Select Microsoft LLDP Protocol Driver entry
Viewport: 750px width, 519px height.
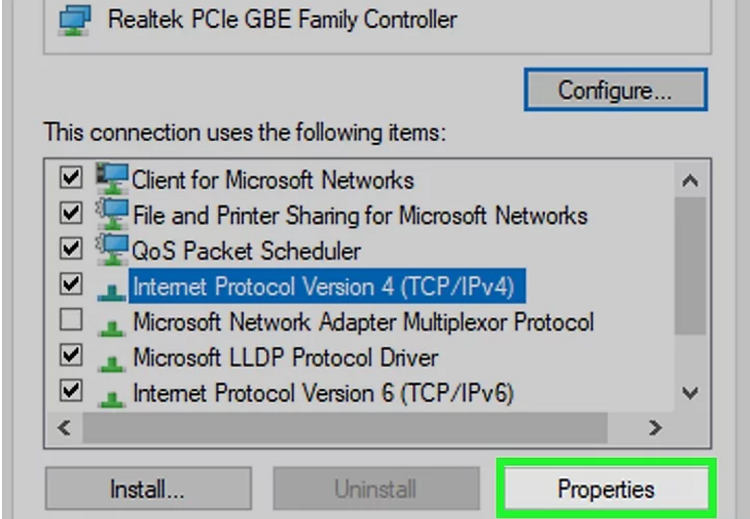pyautogui.click(x=286, y=357)
